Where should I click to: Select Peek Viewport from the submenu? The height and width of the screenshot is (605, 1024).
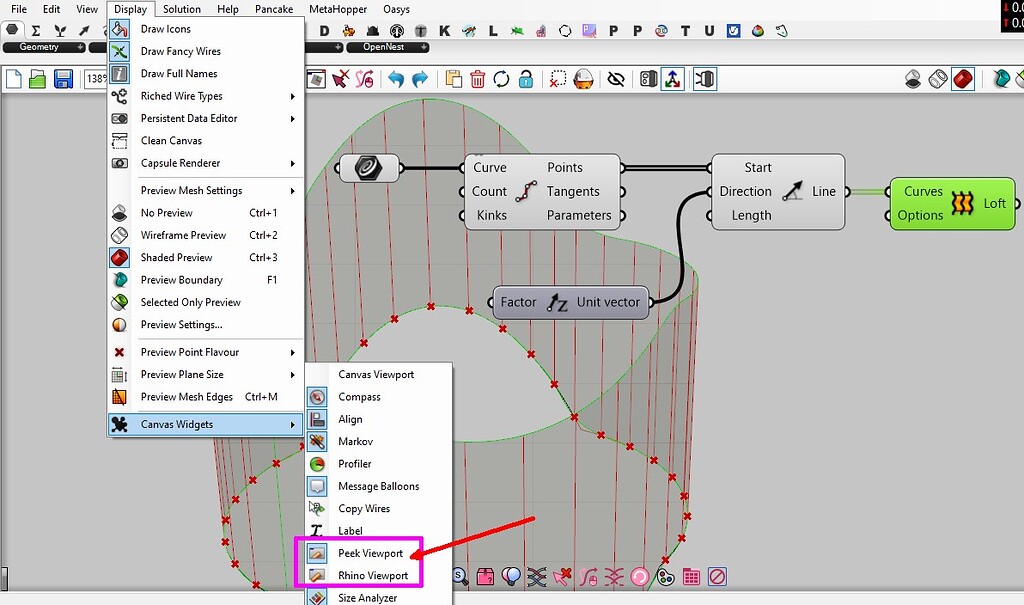[372, 552]
